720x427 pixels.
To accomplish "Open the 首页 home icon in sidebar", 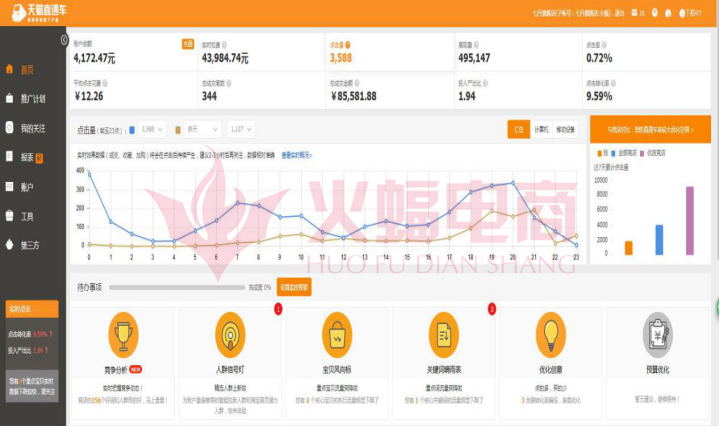I will tap(11, 69).
